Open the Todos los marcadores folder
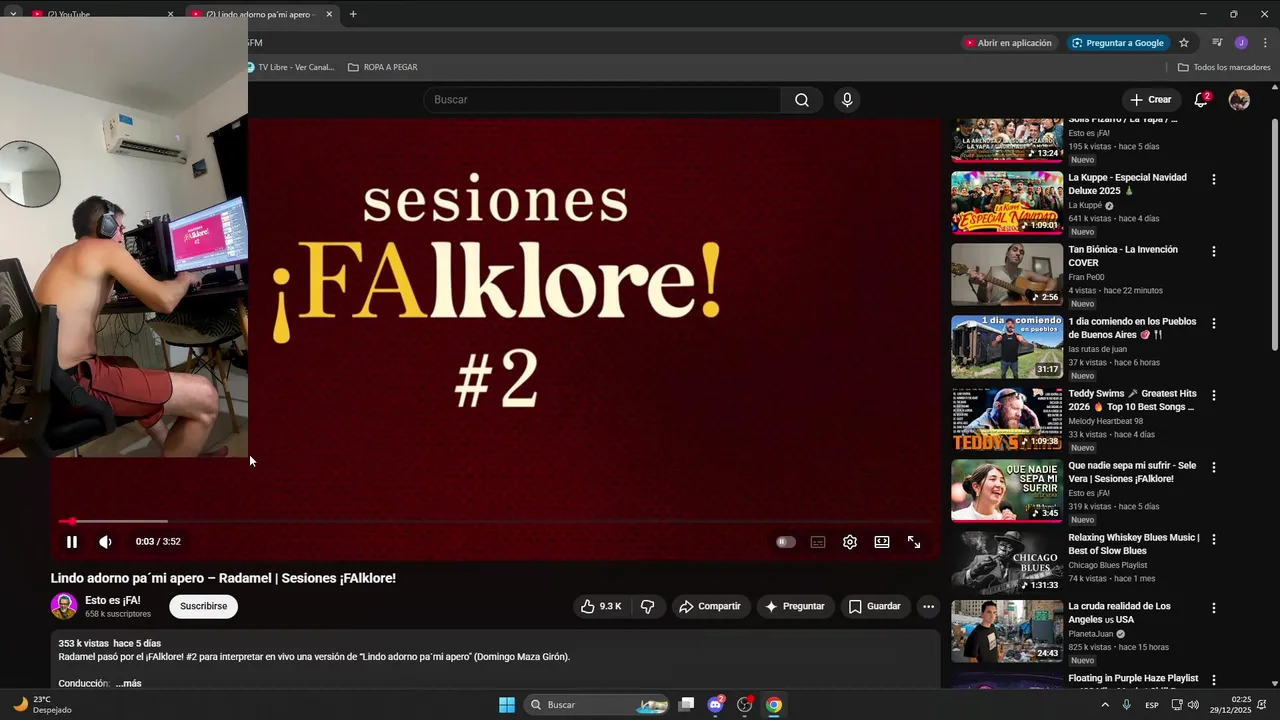The image size is (1280, 720). pyautogui.click(x=1224, y=67)
